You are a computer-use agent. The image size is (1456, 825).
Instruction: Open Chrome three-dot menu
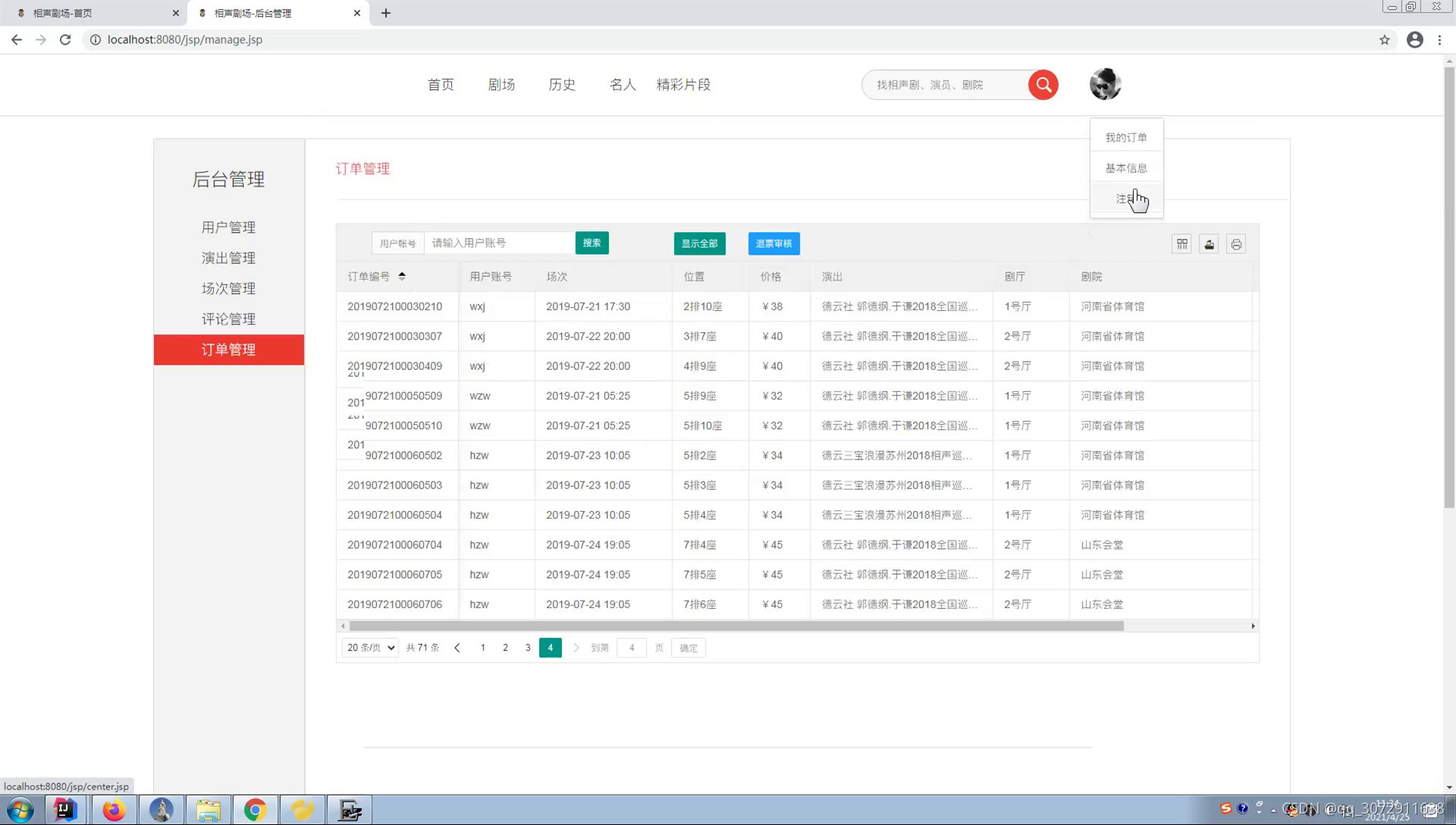(x=1439, y=39)
